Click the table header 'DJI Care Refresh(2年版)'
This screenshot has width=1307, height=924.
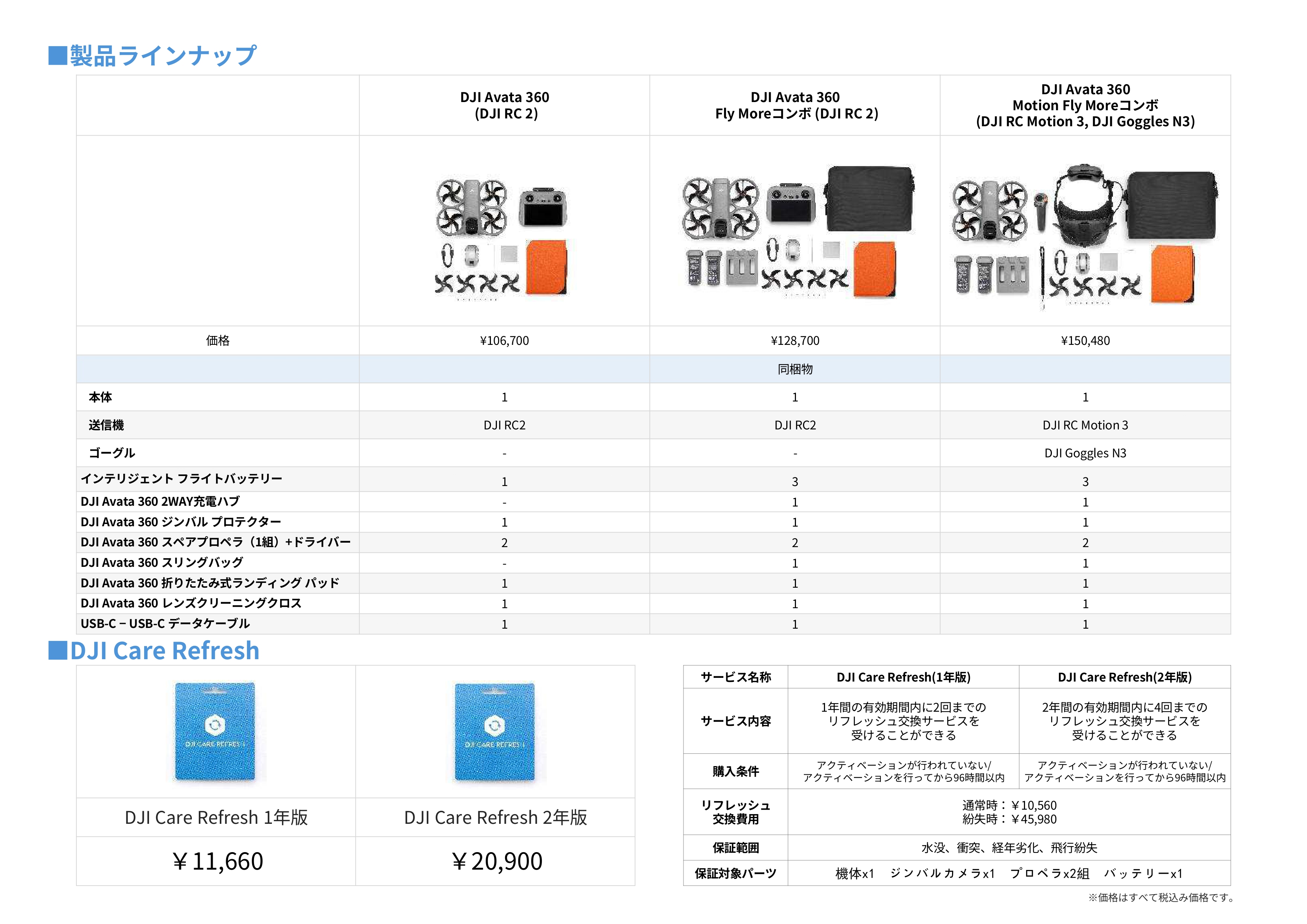coord(1125,677)
